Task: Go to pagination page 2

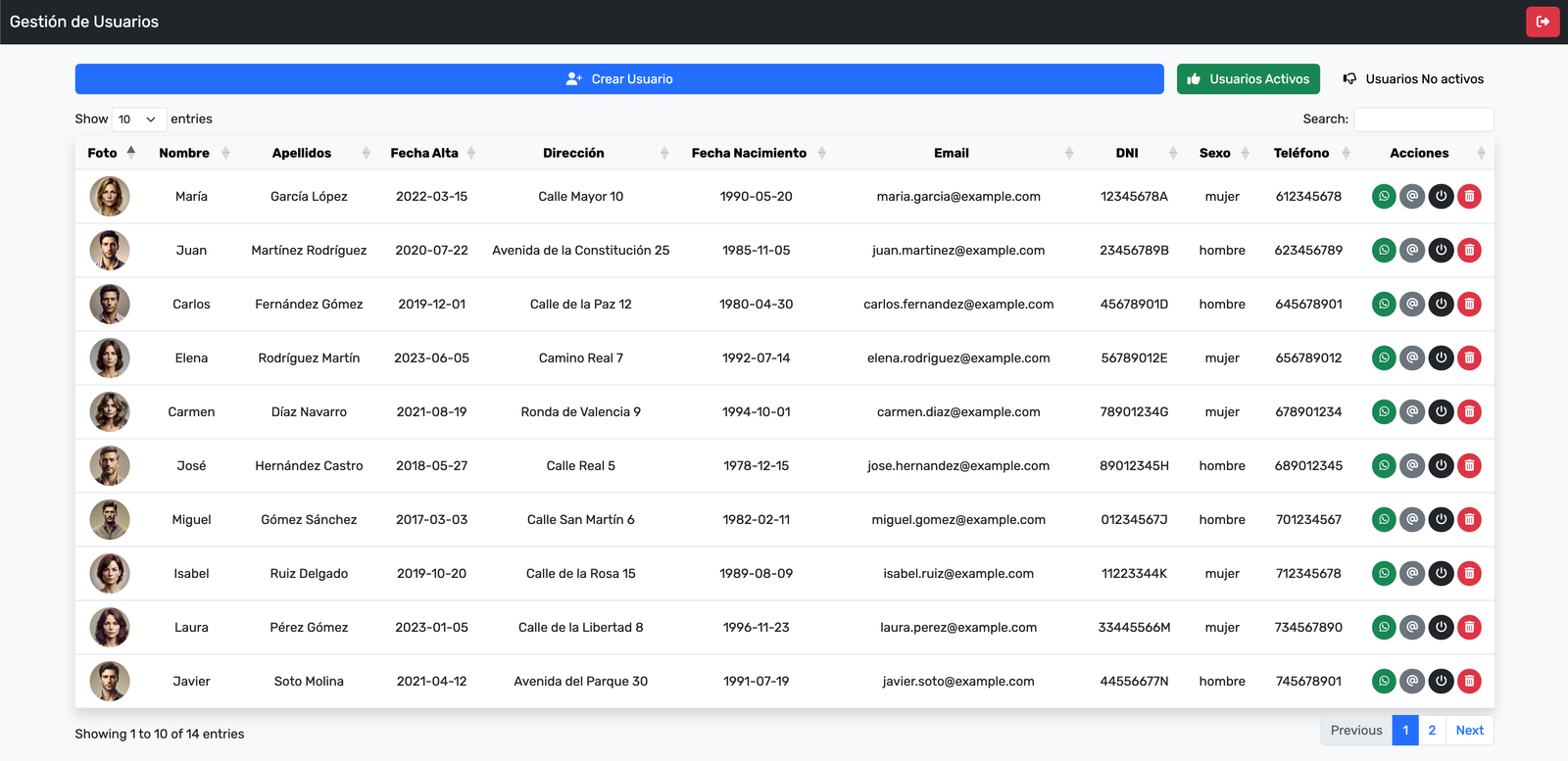Action: (1432, 731)
